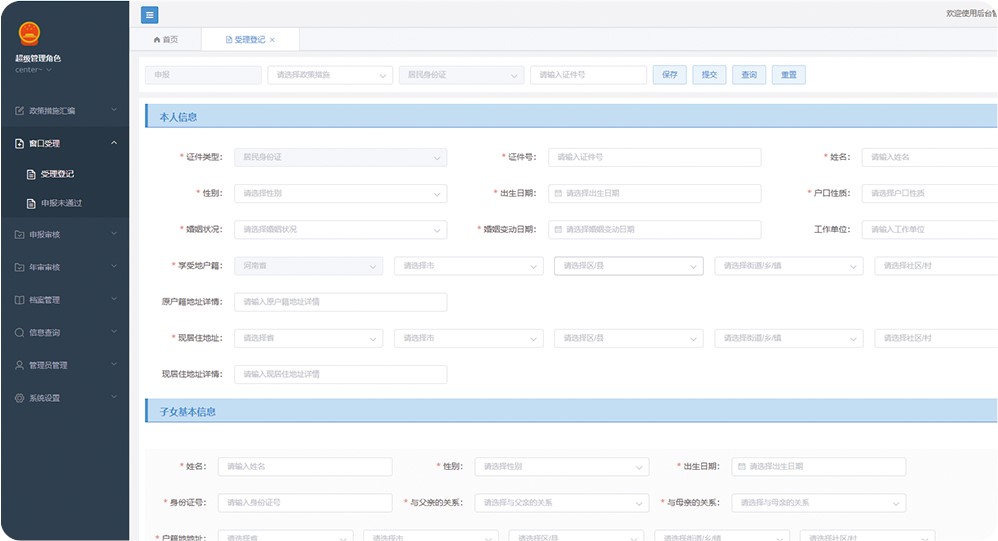This screenshot has width=998, height=541.
Task: Focus top search 请输入证件号 field
Action: [589, 75]
